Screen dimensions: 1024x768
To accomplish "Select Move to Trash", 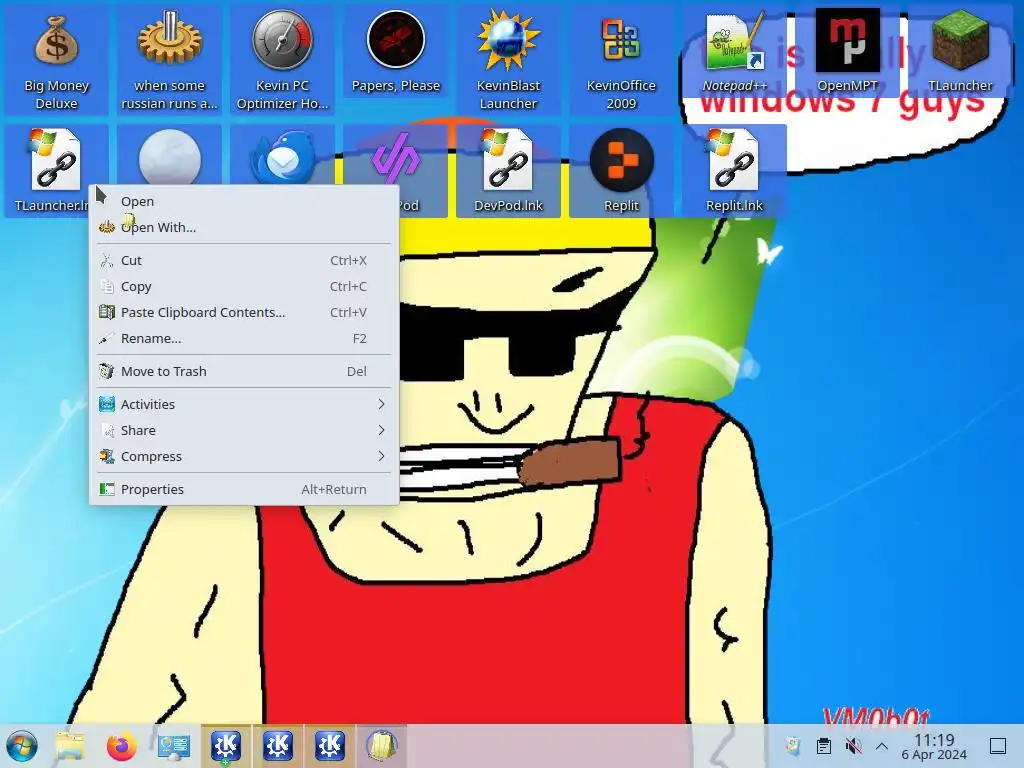I will click(244, 371).
